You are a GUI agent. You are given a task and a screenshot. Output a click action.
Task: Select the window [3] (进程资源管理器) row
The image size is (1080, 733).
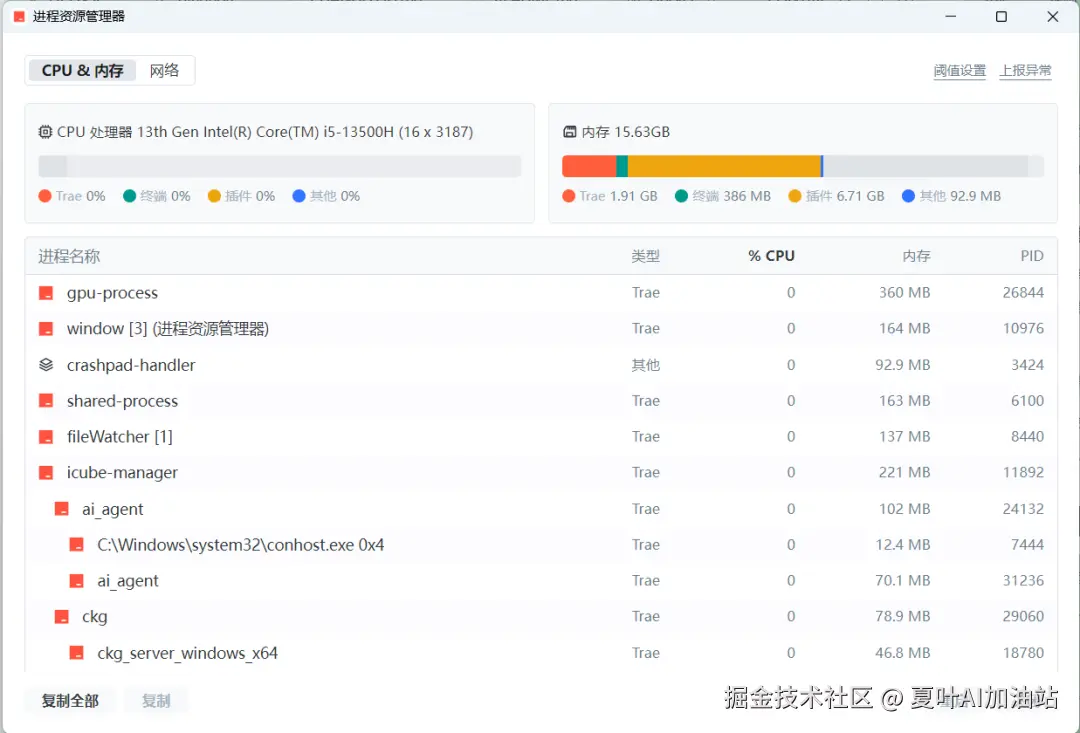click(541, 329)
